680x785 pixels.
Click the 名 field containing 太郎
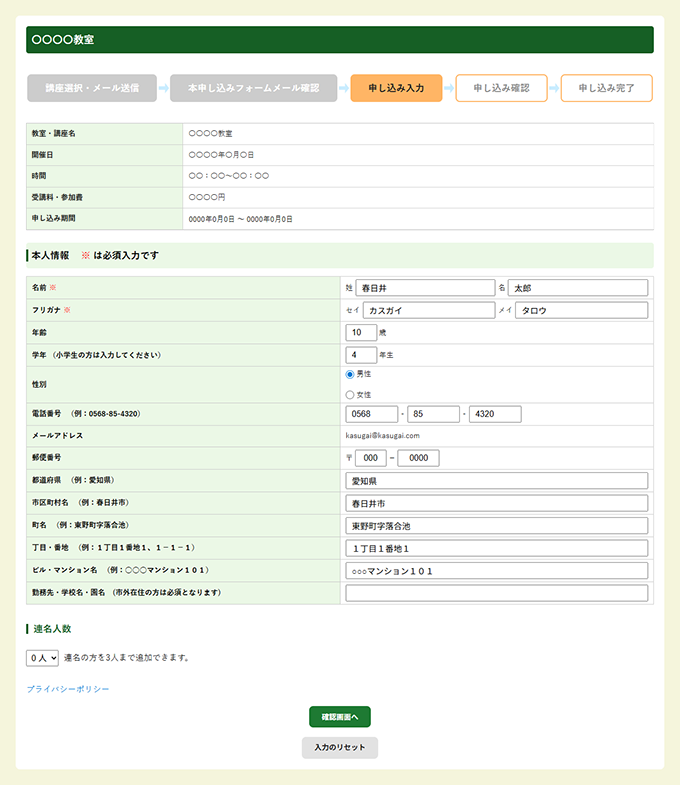(578, 288)
